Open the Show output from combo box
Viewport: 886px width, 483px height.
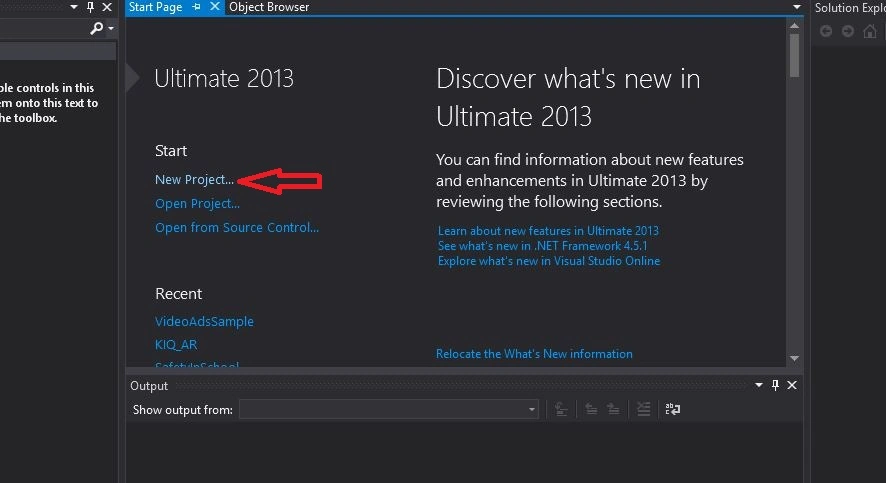[x=389, y=409]
